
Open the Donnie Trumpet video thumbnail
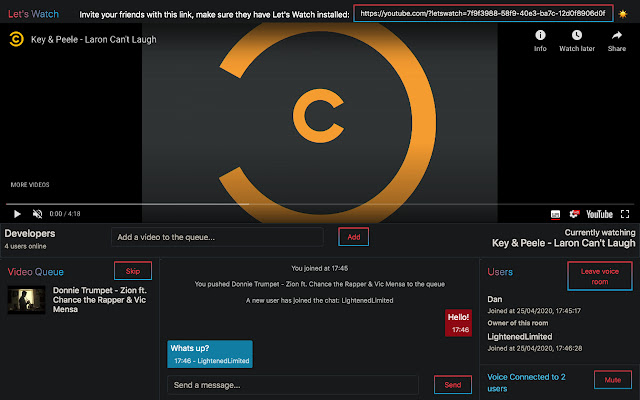pos(27,300)
